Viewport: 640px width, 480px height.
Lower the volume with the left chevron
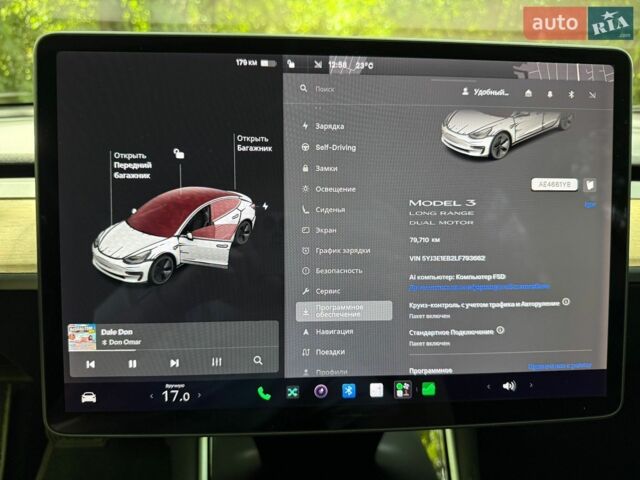[488, 386]
